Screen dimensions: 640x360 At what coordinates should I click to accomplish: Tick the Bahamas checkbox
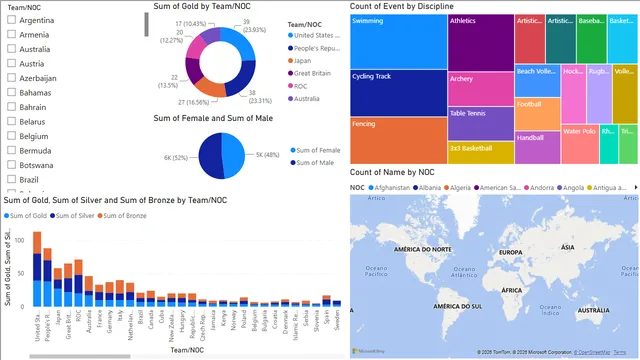coord(12,92)
